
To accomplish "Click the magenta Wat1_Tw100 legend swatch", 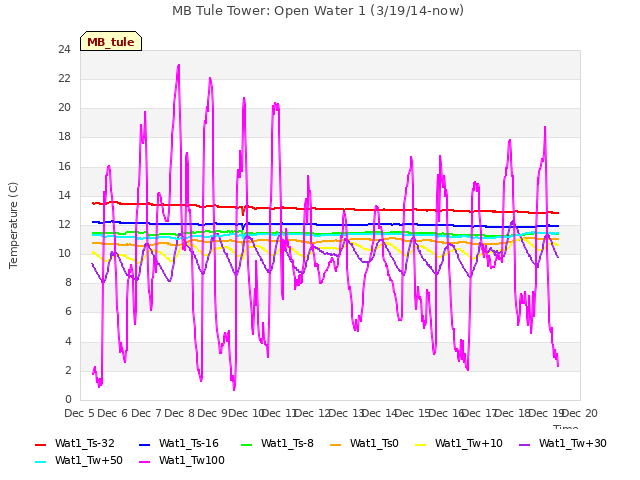I will pyautogui.click(x=145, y=462).
